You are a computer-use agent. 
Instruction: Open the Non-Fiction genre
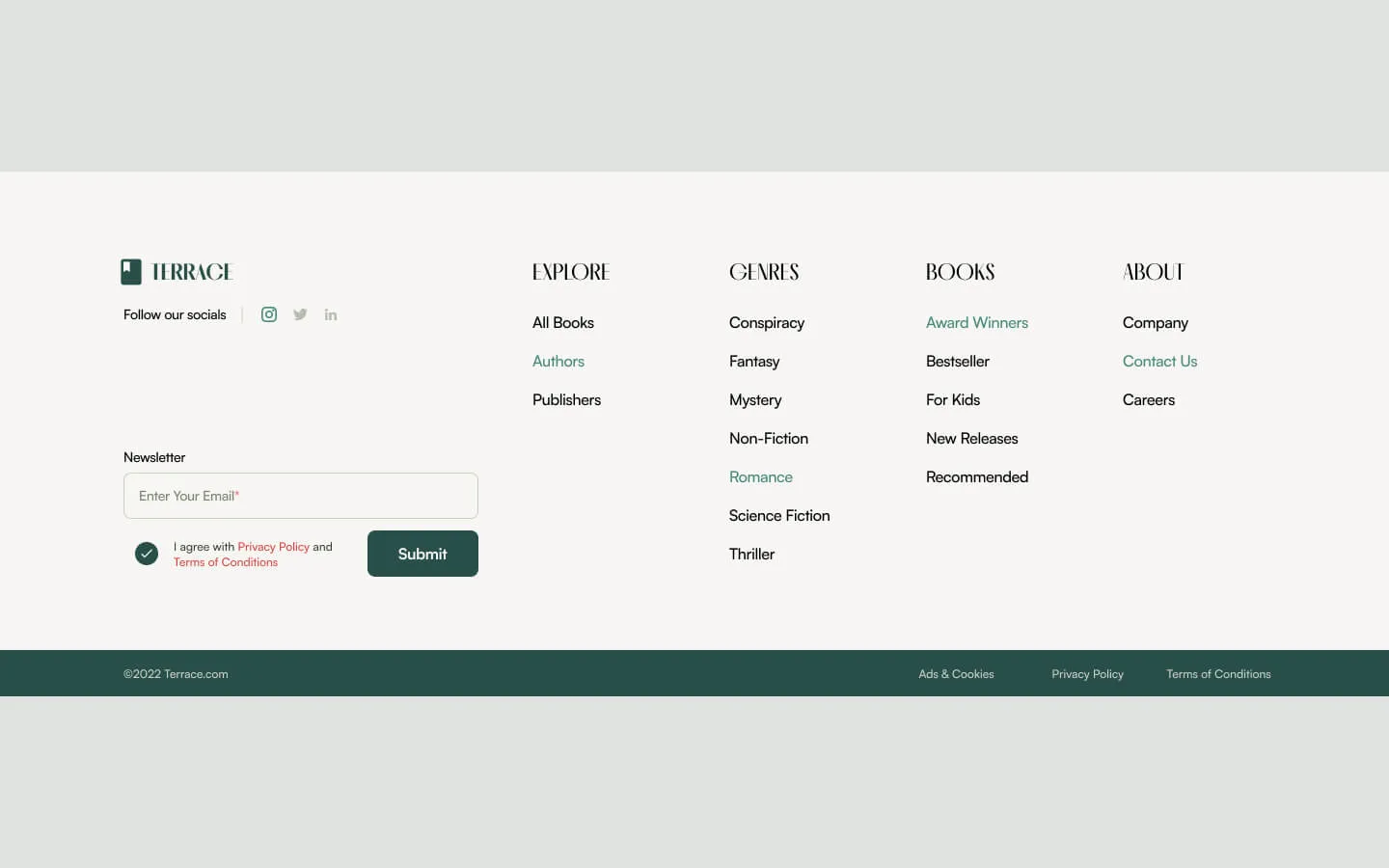coord(769,439)
